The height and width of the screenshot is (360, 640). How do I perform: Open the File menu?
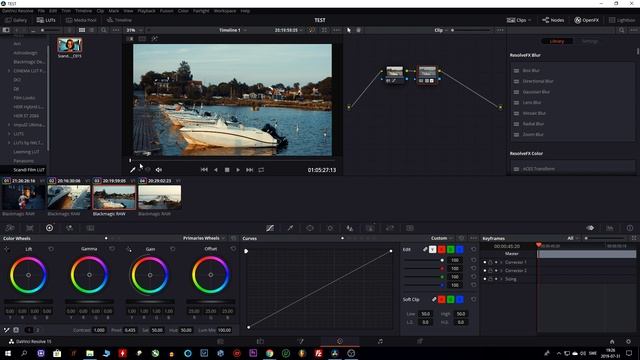[41, 11]
